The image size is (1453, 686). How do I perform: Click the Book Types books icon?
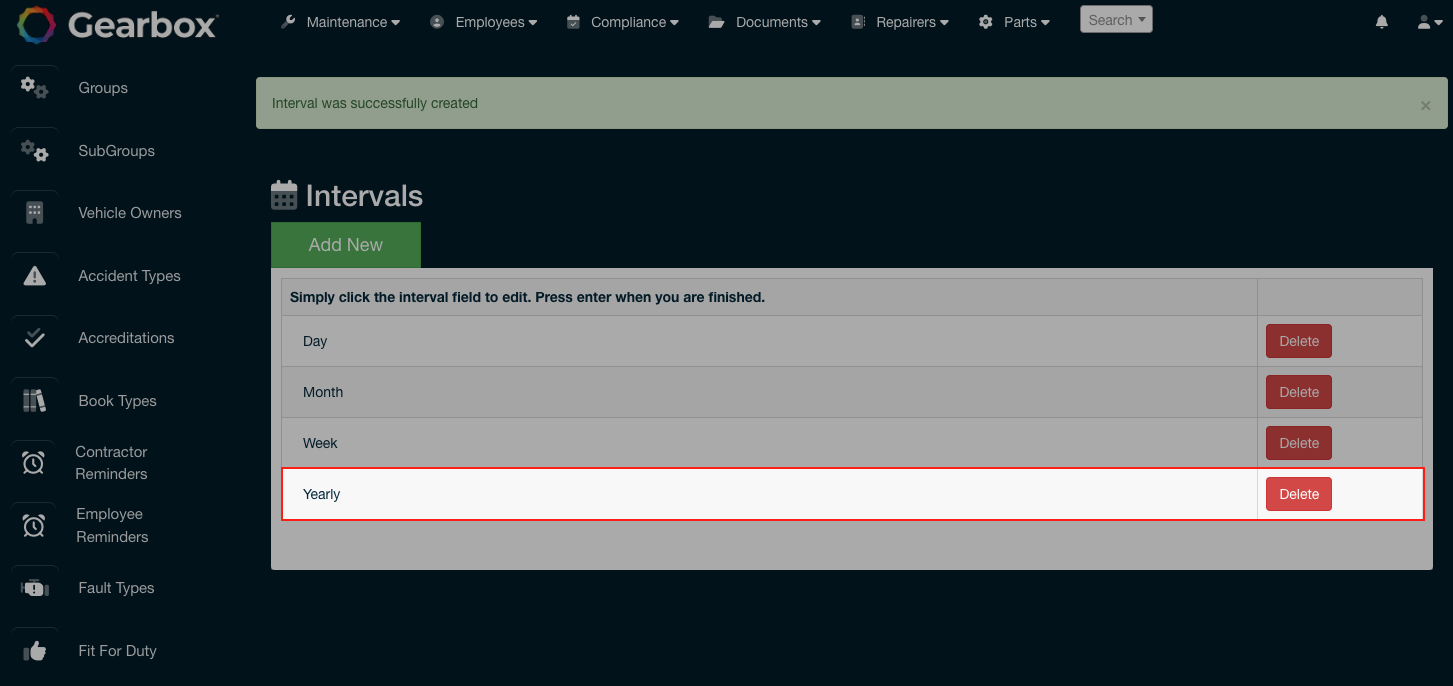coord(33,400)
